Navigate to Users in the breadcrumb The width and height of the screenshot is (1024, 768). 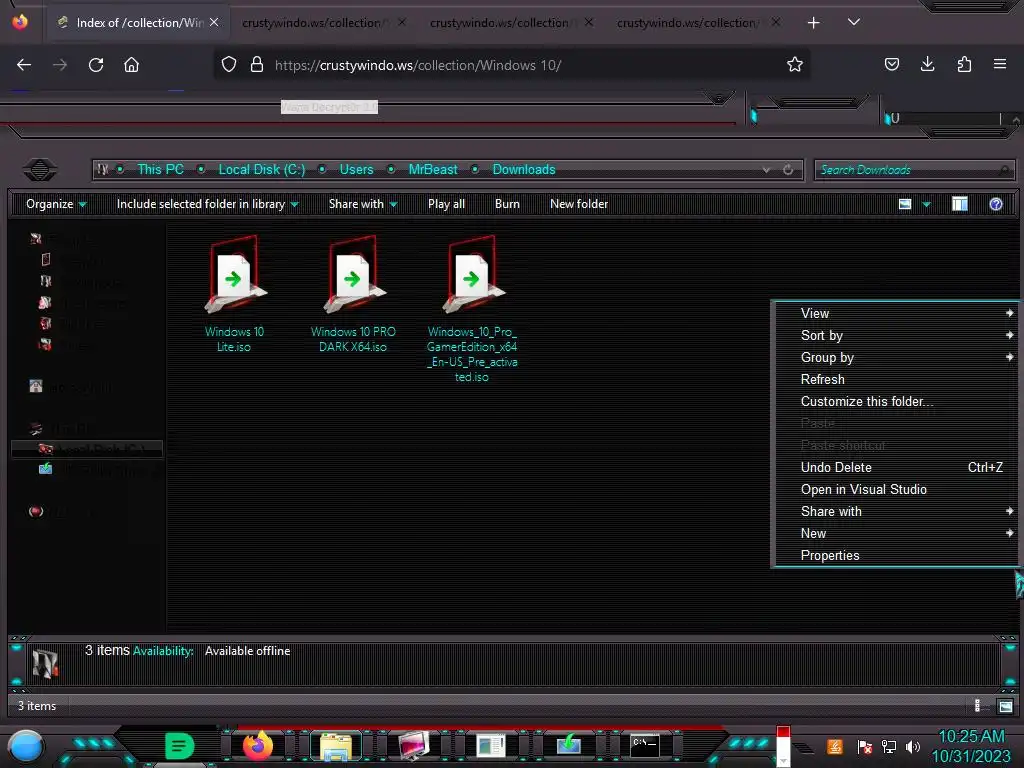click(x=357, y=170)
